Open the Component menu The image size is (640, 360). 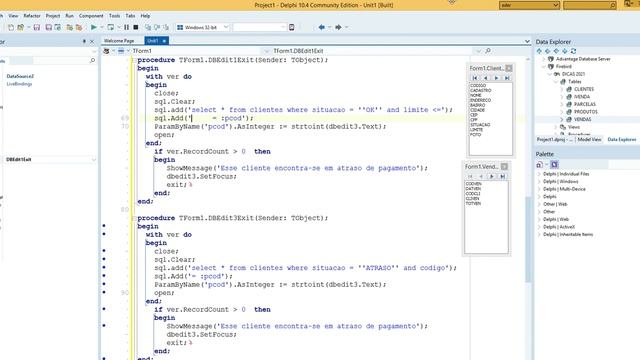point(91,16)
